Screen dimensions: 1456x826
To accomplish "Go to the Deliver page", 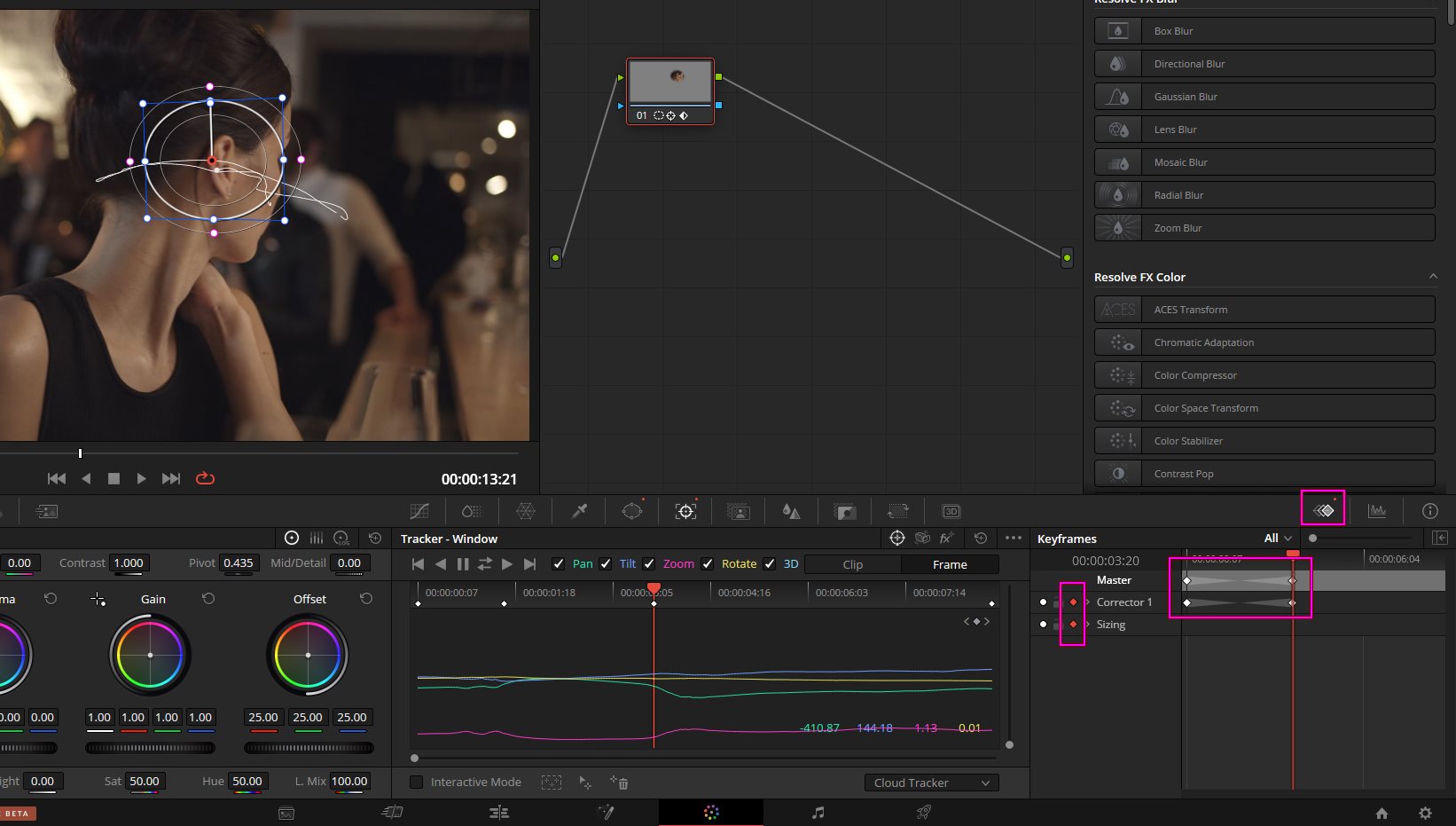I will [x=924, y=812].
